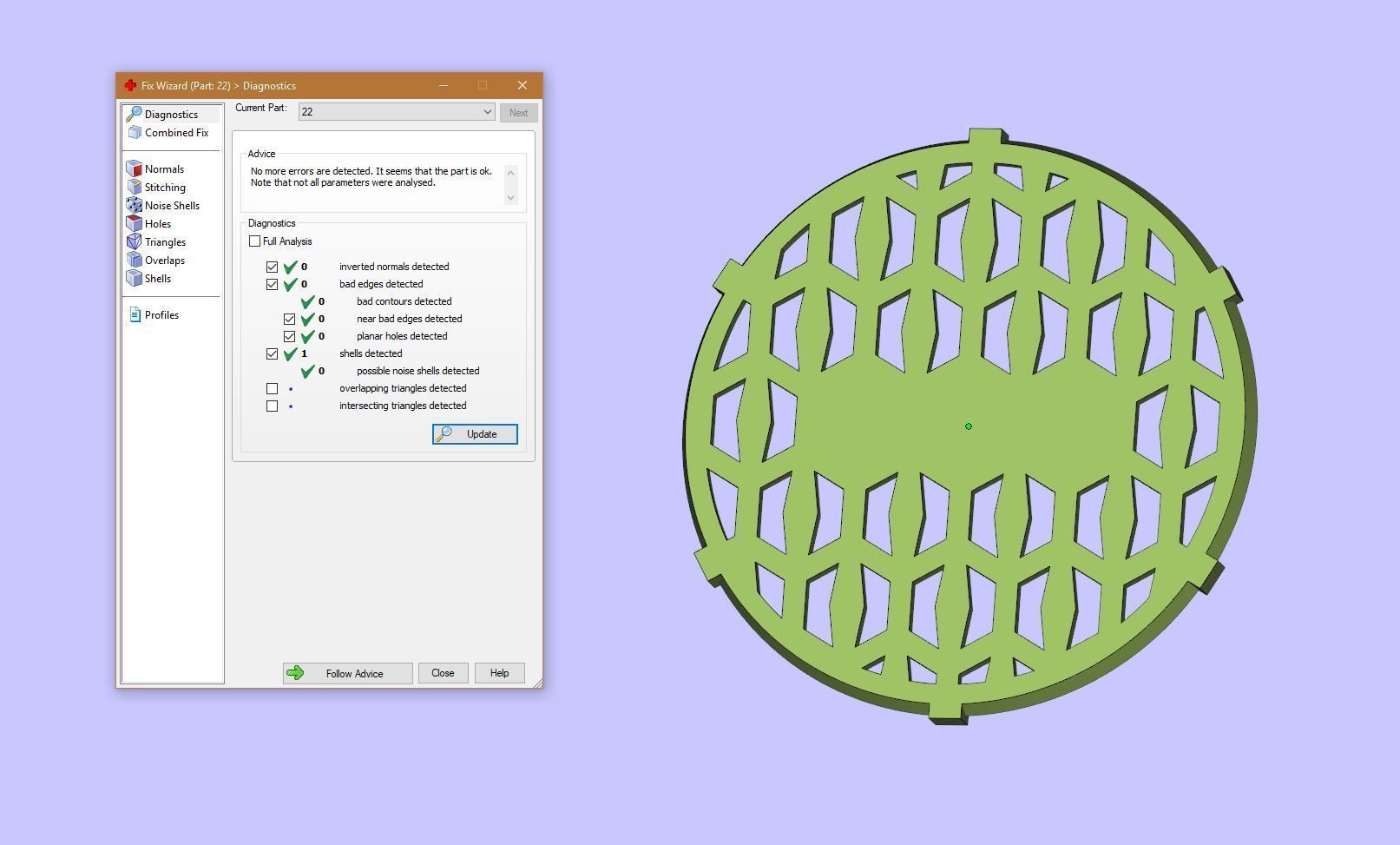The height and width of the screenshot is (845, 1400).
Task: Open Help for the Fix Wizard
Action: pyautogui.click(x=499, y=673)
